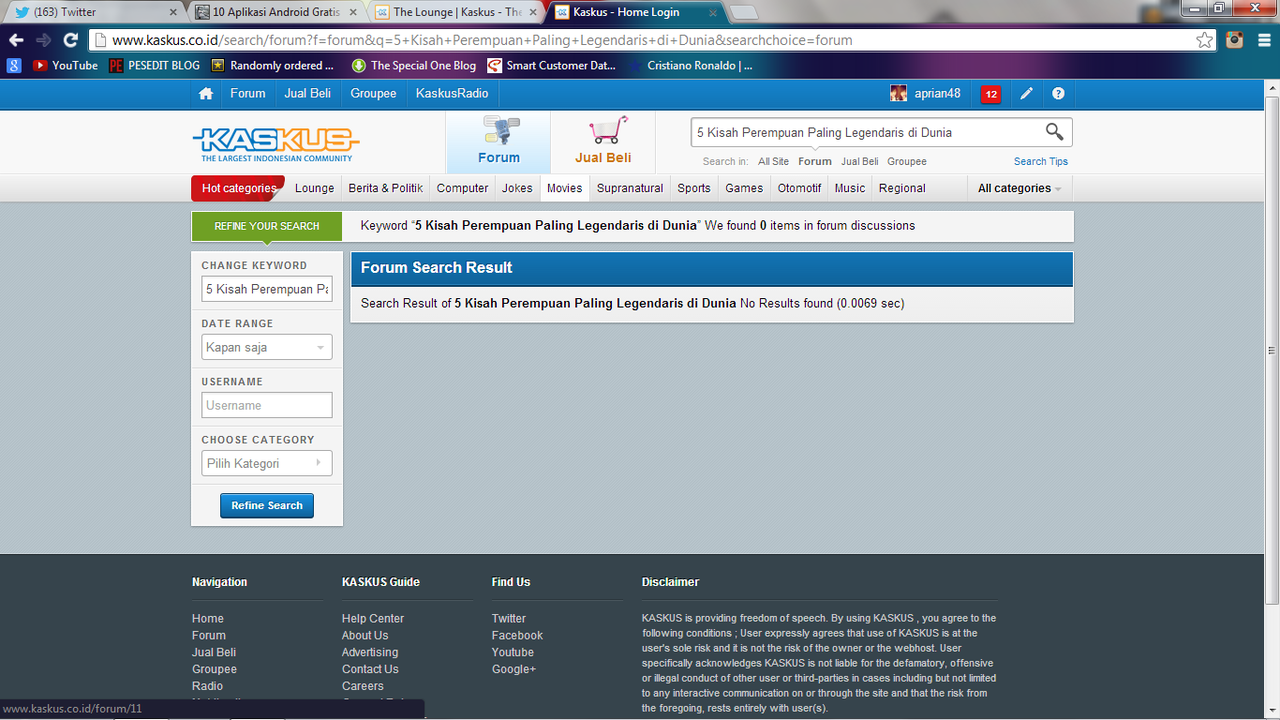Open the Jokes category
The height and width of the screenshot is (720, 1280).
(x=517, y=188)
